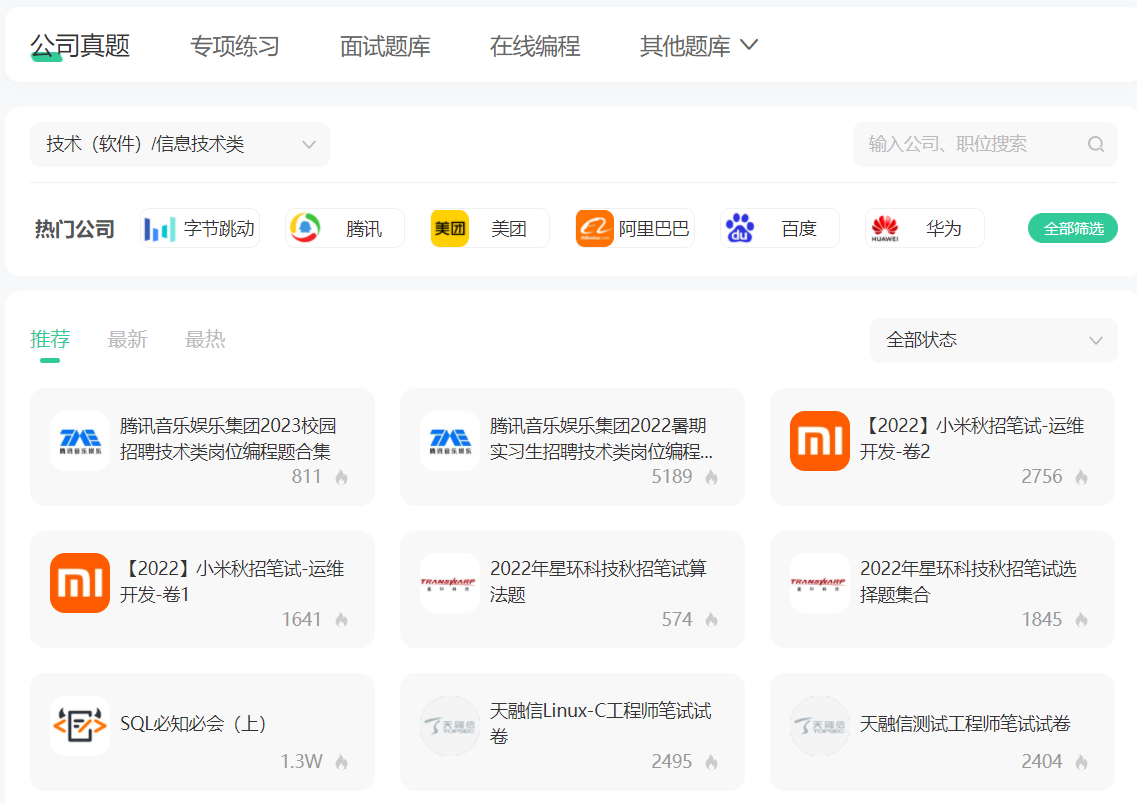Filter by 百度 company

(780, 228)
